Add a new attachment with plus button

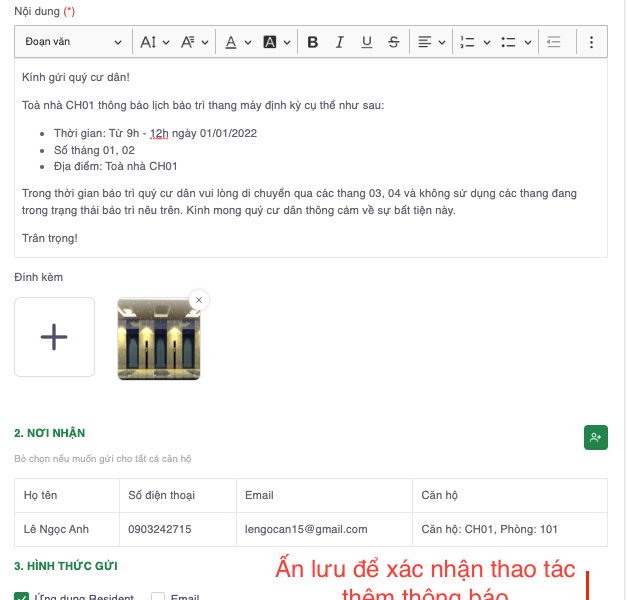[54, 337]
